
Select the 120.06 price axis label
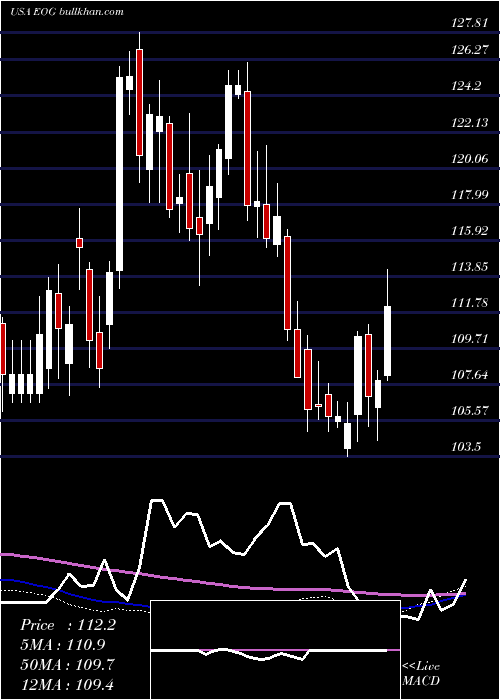469,158
